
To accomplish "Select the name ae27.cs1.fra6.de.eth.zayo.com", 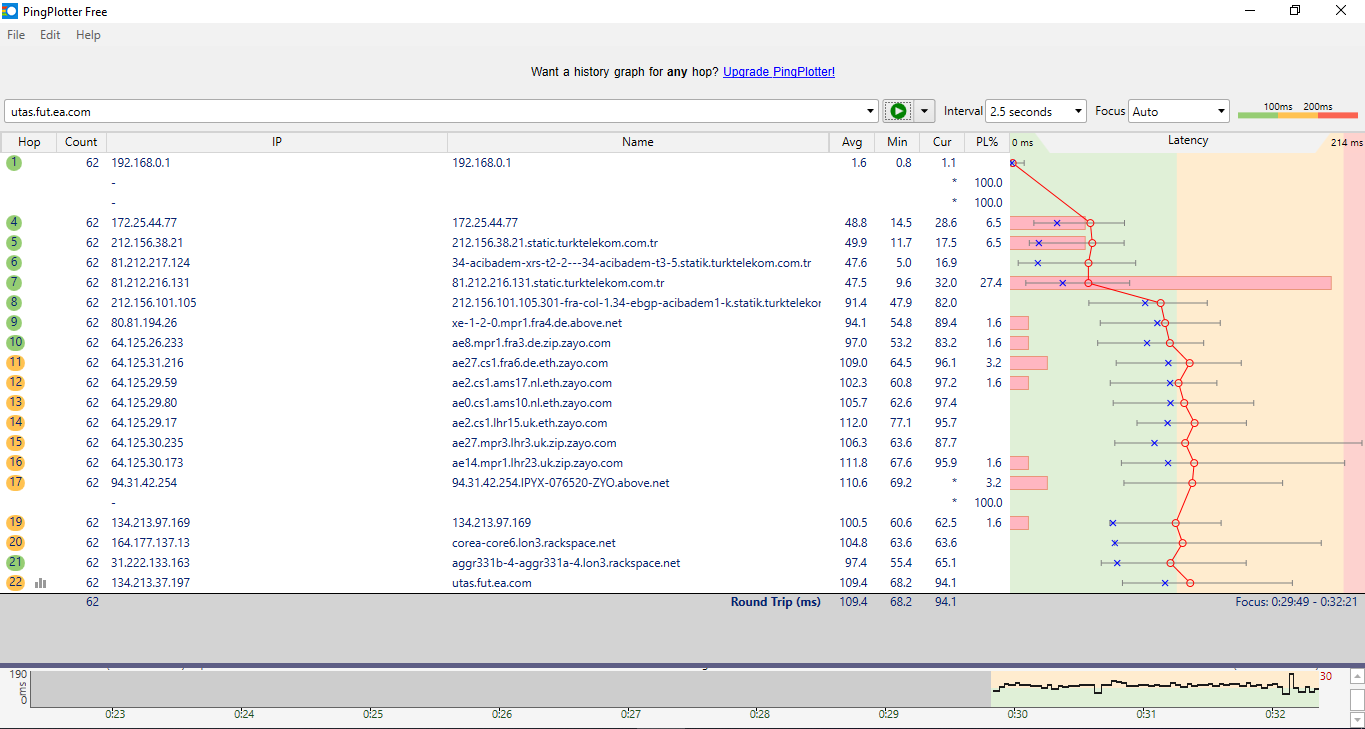I will coord(530,362).
